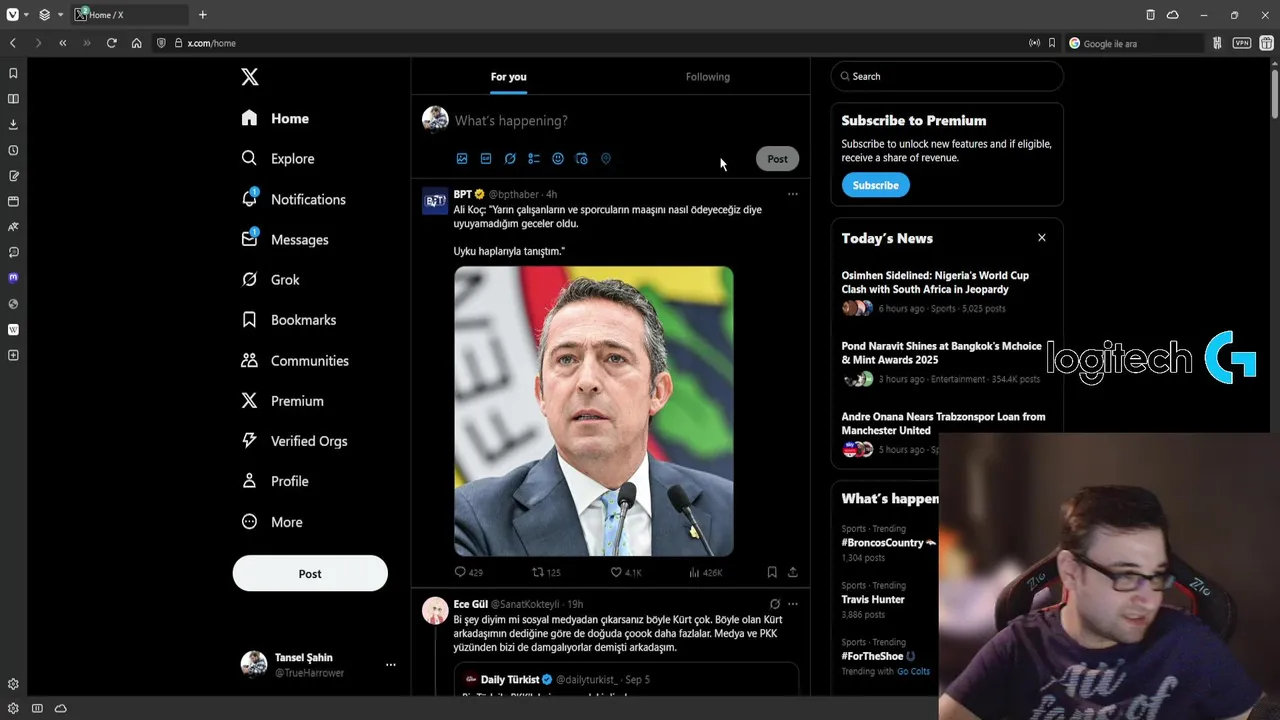This screenshot has height=720, width=1280.
Task: View analytics of the BPT post
Action: pos(705,572)
